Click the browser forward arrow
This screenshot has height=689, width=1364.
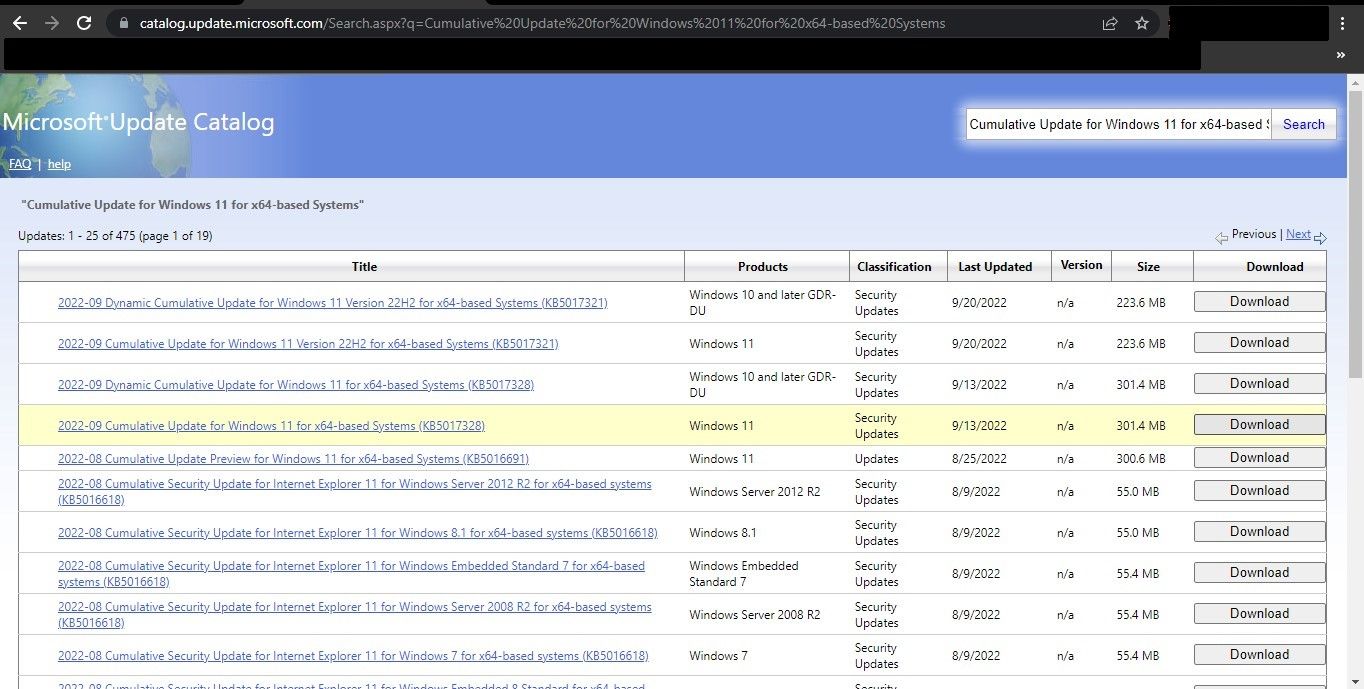52,23
